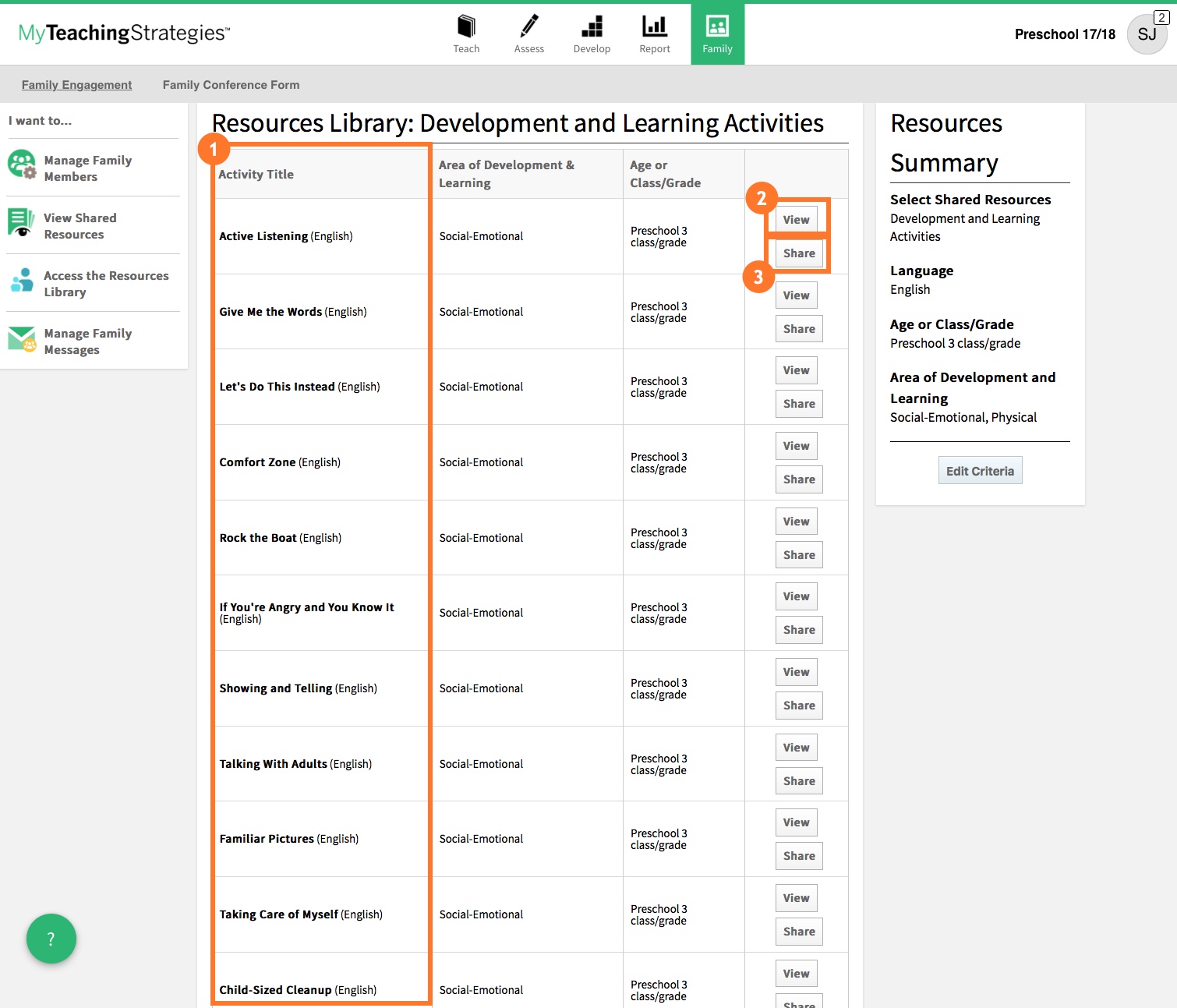The height and width of the screenshot is (1008, 1177).
Task: Share the Rock the Boat activity
Action: click(799, 555)
